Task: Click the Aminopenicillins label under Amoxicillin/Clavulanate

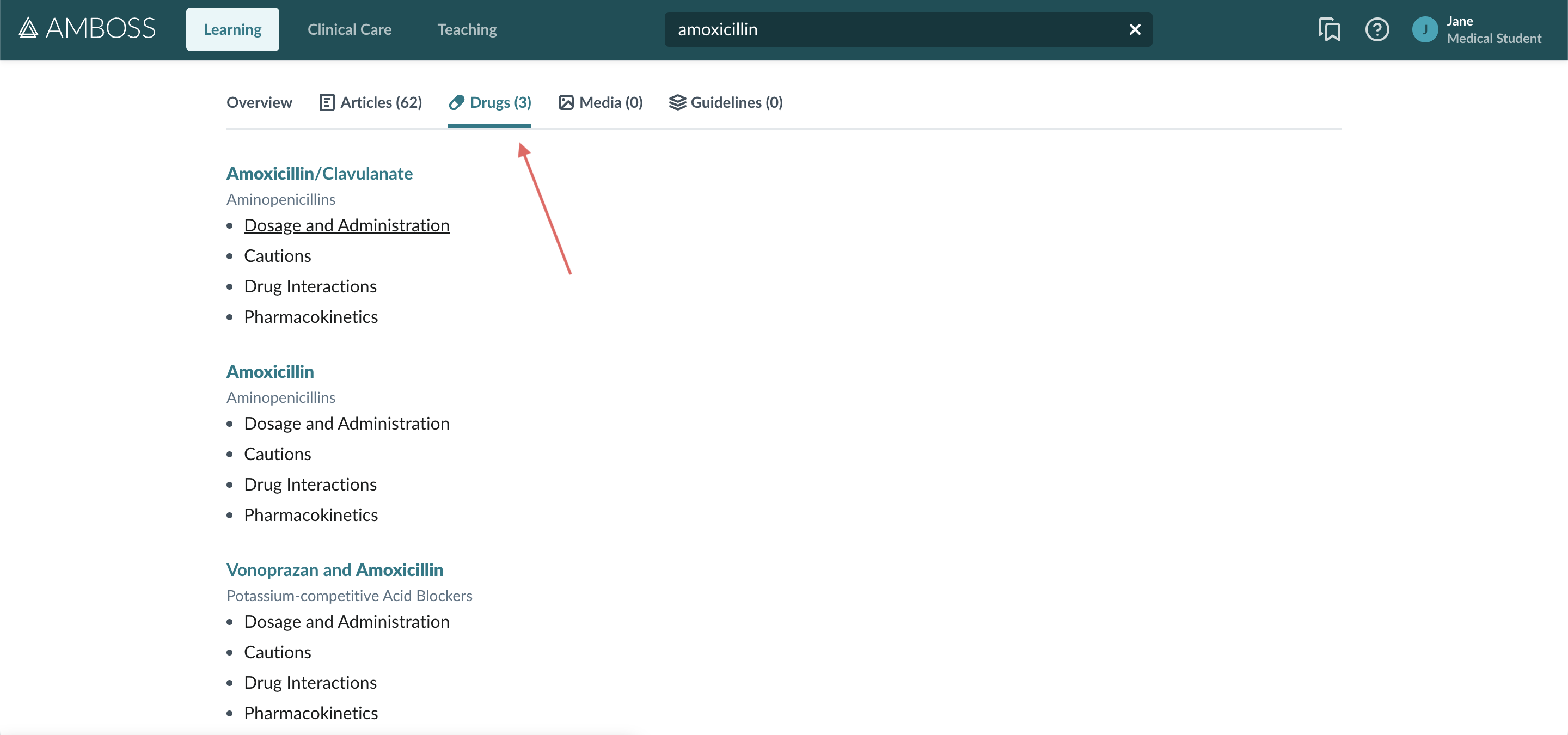Action: 280,199
